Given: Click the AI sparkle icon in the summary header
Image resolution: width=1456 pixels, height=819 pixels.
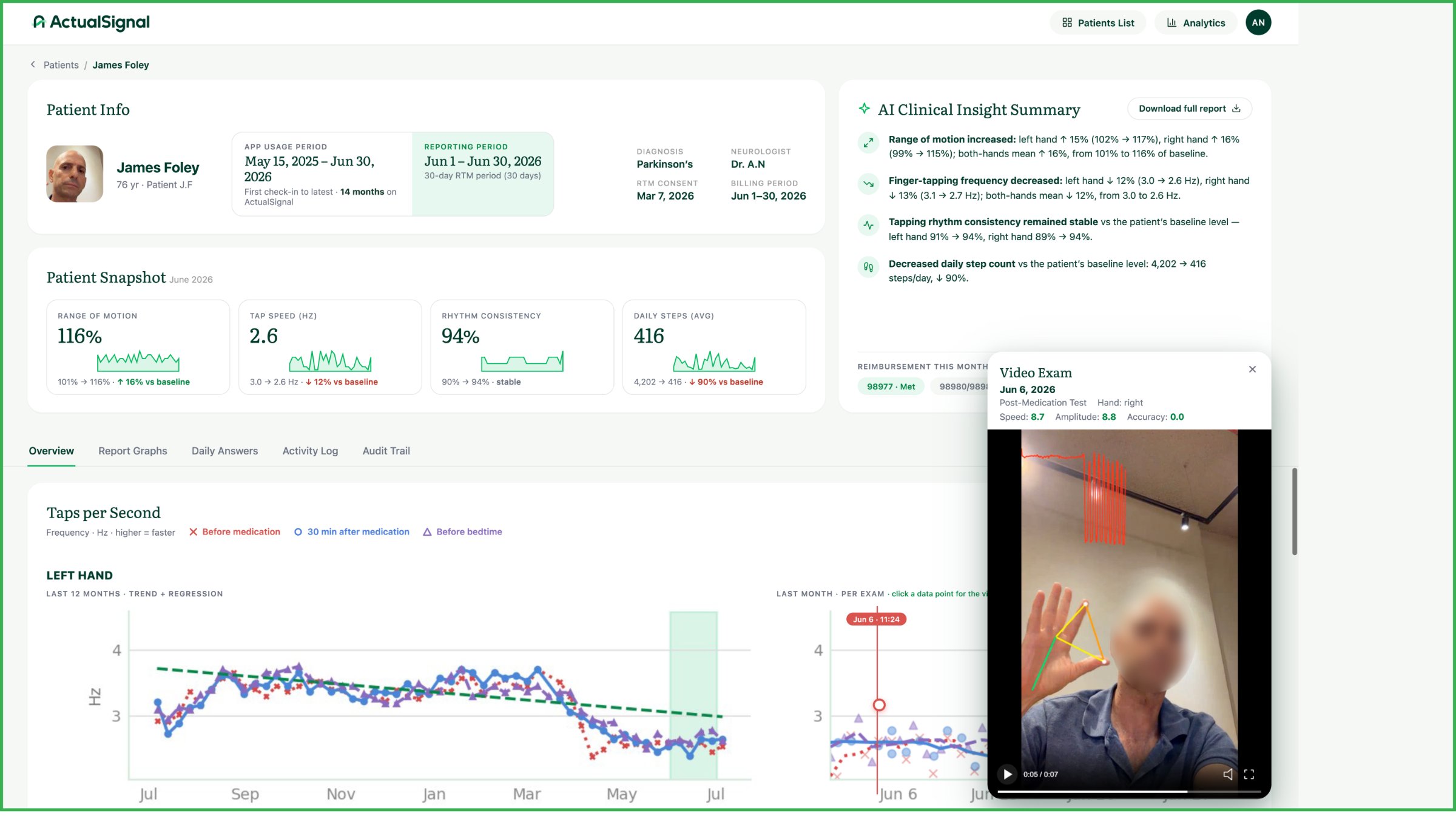Looking at the screenshot, I should tap(864, 109).
